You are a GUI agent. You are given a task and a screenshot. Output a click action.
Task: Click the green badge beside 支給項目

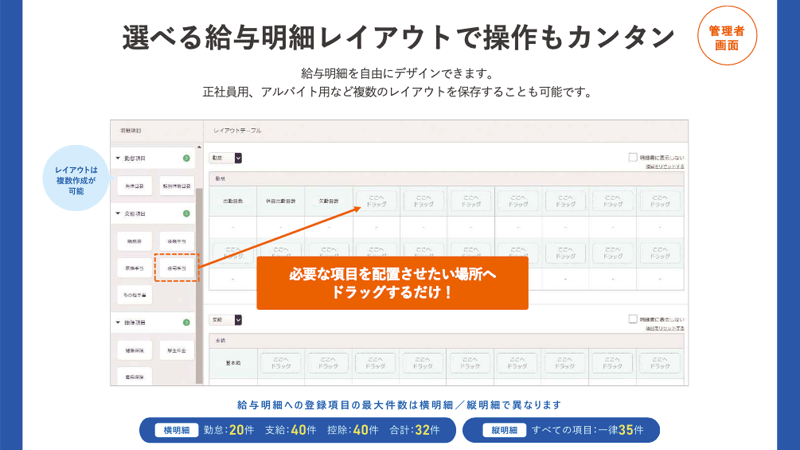coord(186,214)
